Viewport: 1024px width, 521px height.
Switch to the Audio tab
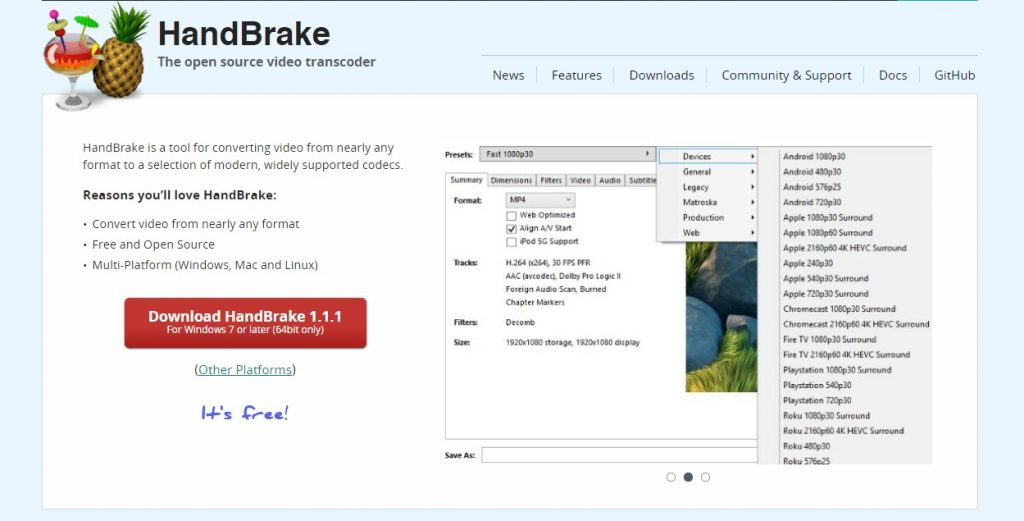point(609,181)
